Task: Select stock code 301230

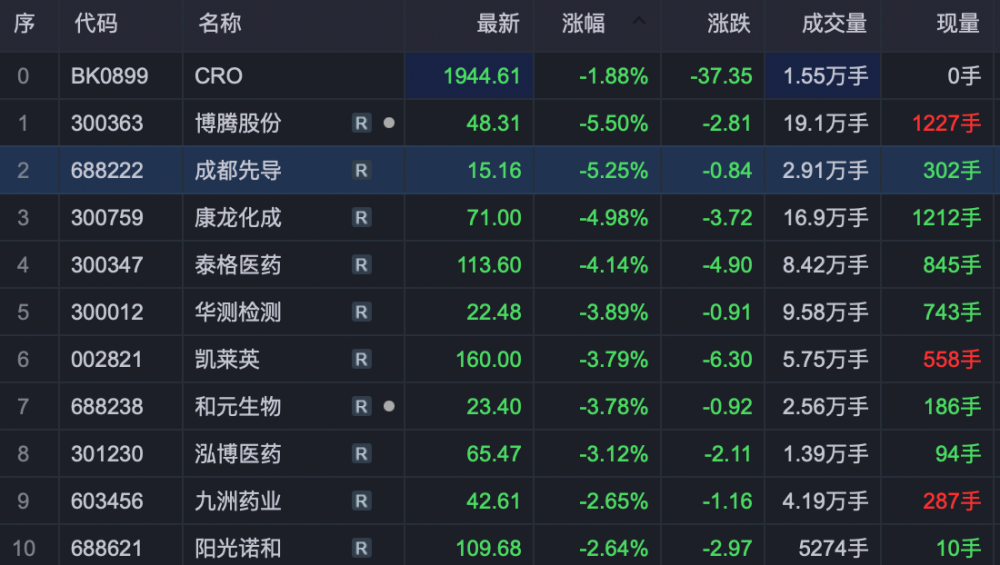Action: point(106,454)
